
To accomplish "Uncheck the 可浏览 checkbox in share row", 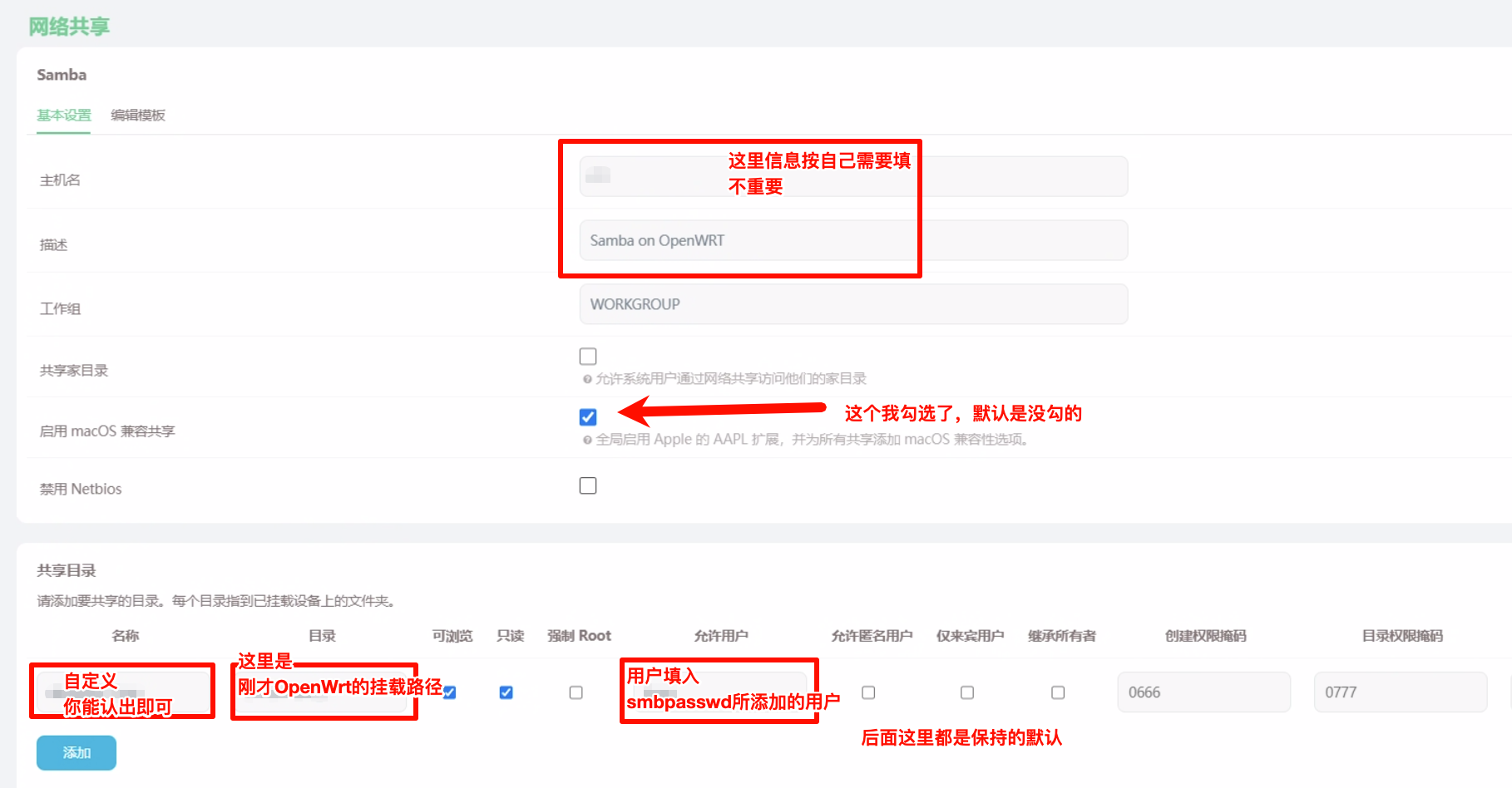I will [x=448, y=692].
